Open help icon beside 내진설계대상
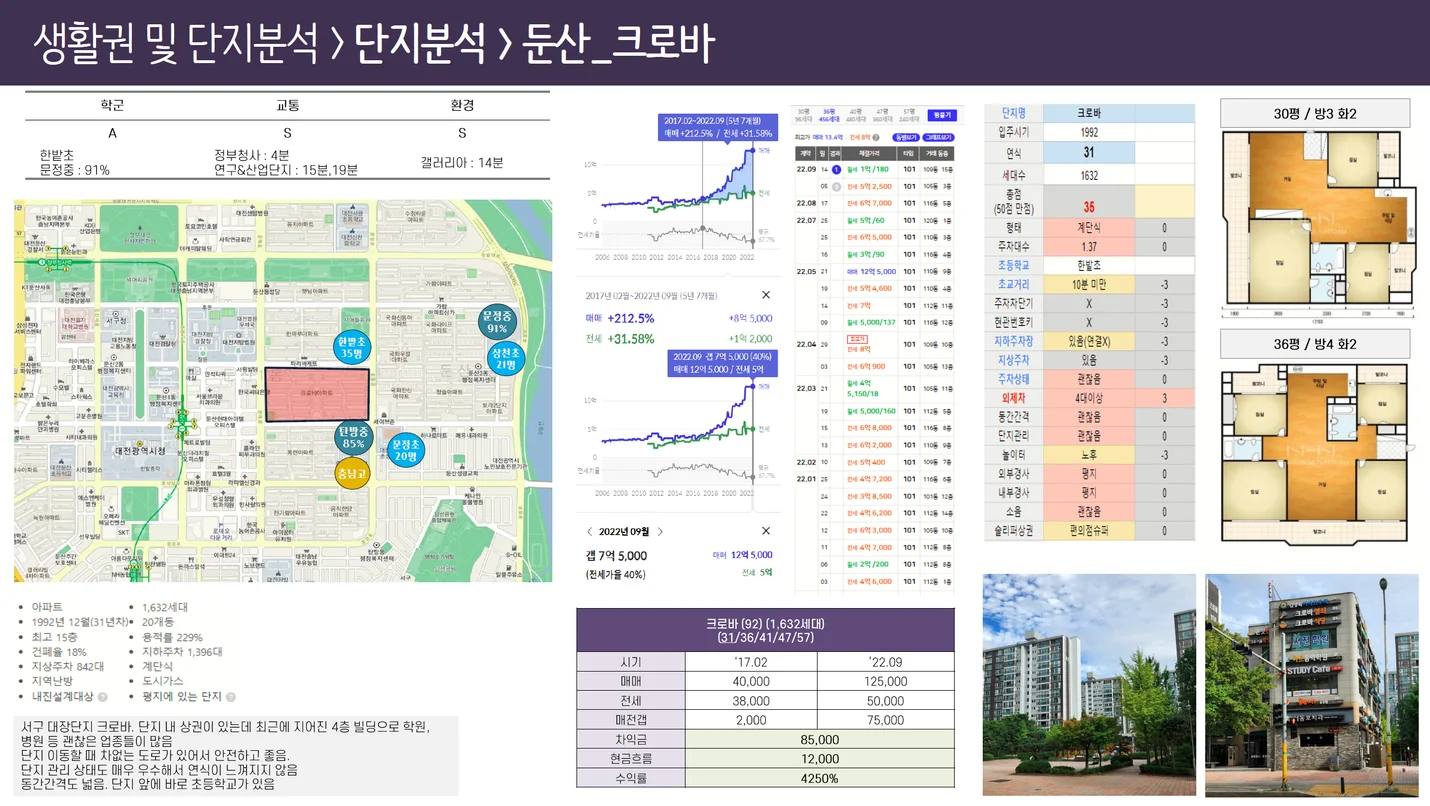This screenshot has height=806, width=1430. pyautogui.click(x=102, y=697)
